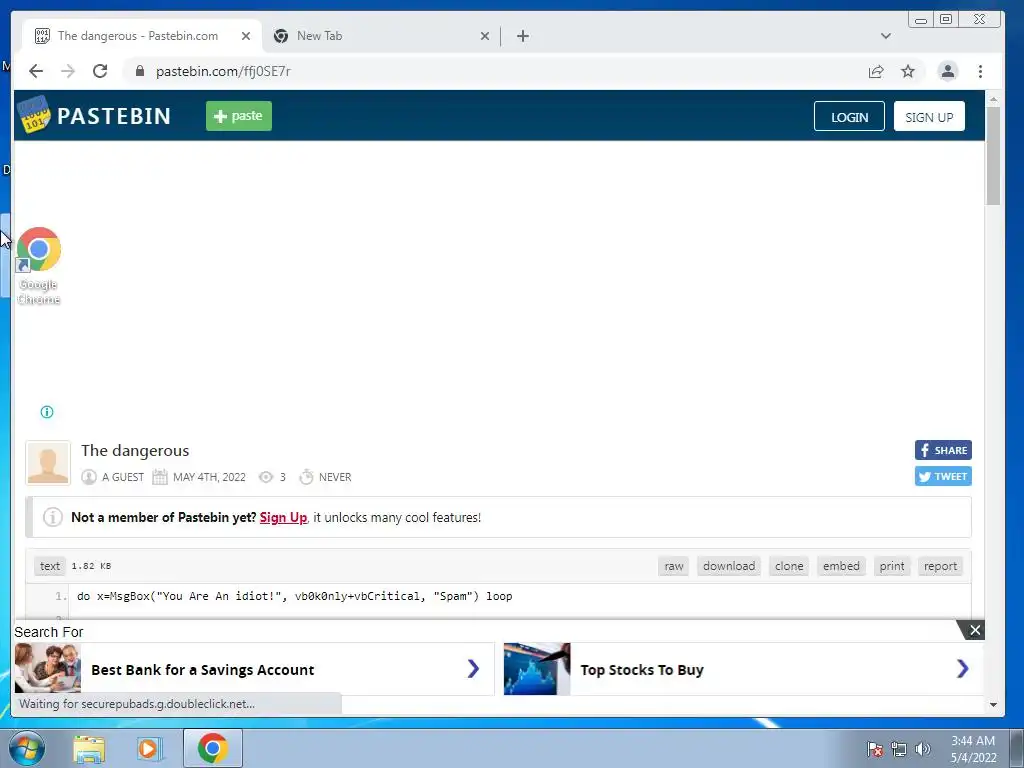Open Windows Explorer from taskbar
The height and width of the screenshot is (768, 1024).
(x=89, y=749)
